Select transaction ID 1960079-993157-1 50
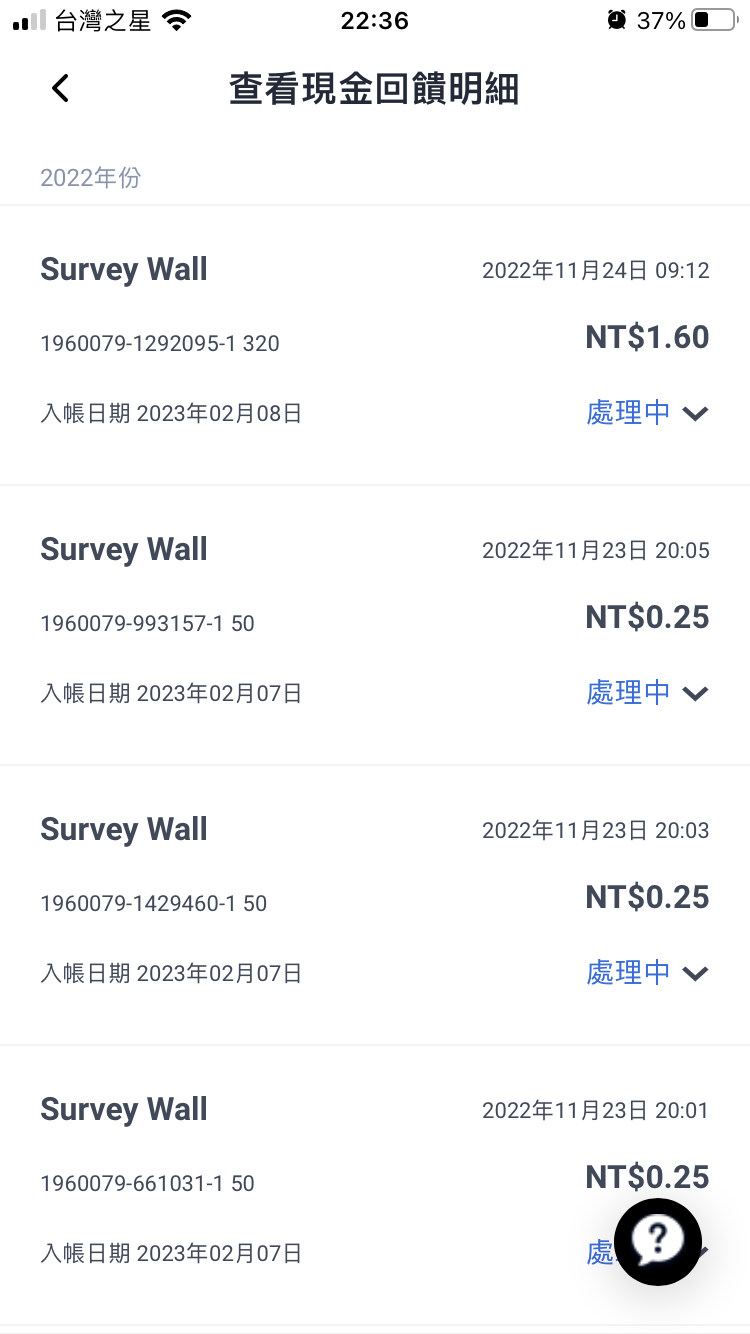 (147, 623)
